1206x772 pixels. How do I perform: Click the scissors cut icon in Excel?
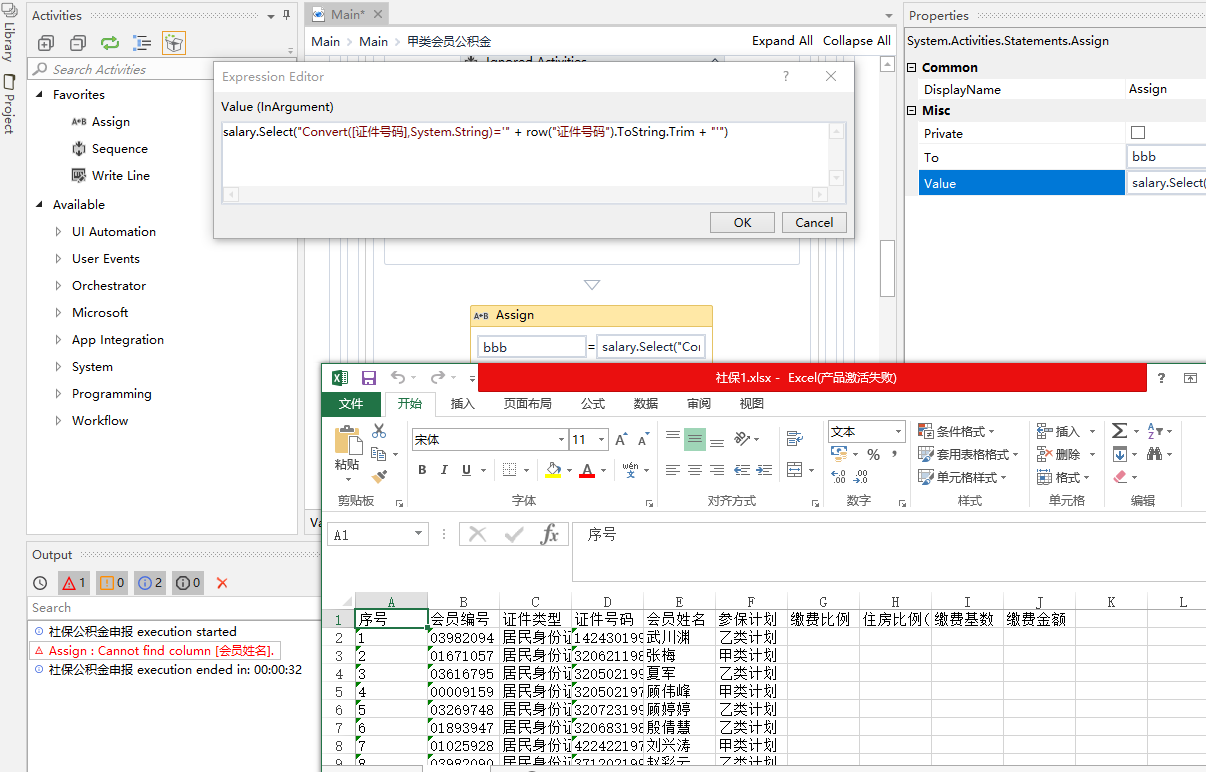379,431
